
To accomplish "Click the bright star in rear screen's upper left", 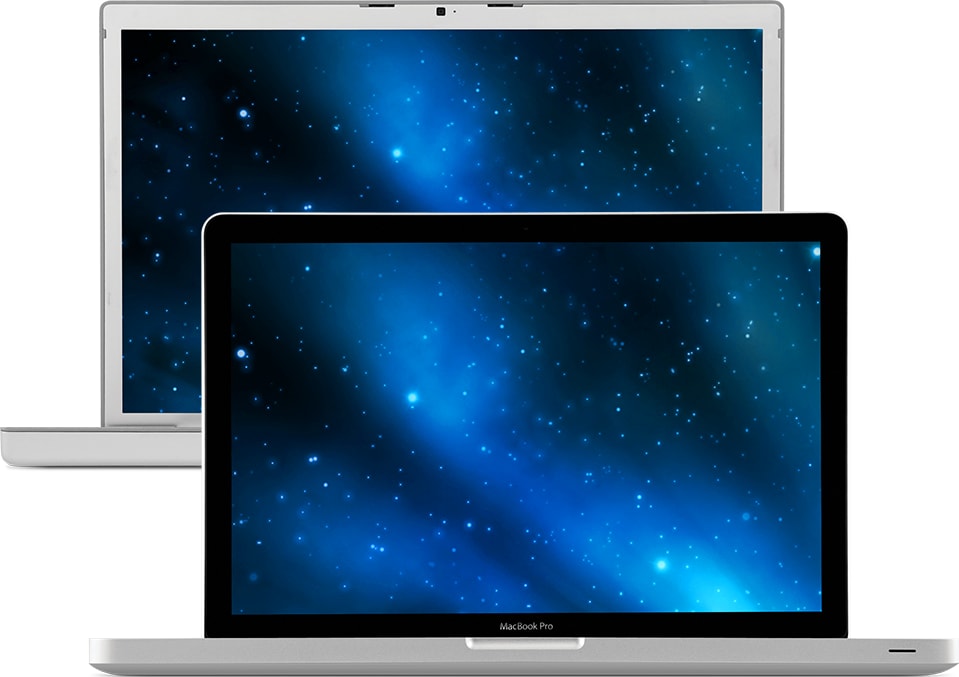I will pyautogui.click(x=243, y=114).
